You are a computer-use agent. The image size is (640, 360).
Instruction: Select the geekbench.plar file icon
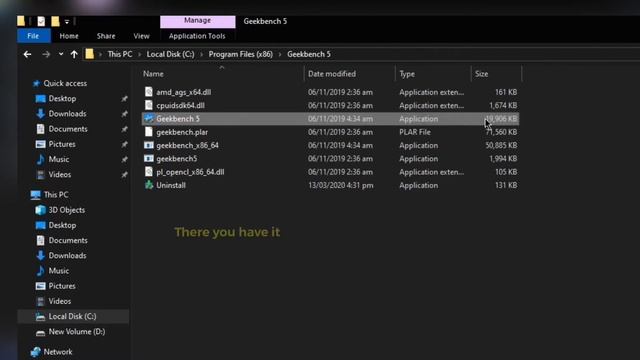149,132
